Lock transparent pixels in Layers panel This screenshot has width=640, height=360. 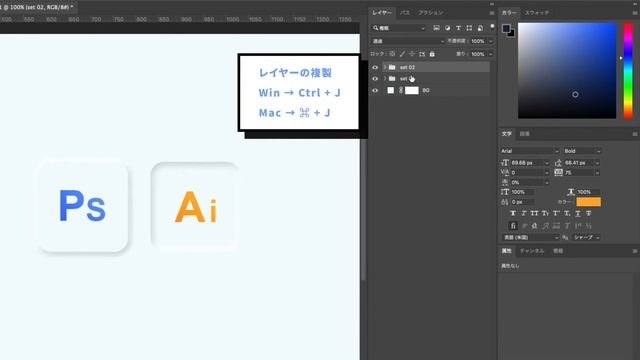[x=392, y=54]
